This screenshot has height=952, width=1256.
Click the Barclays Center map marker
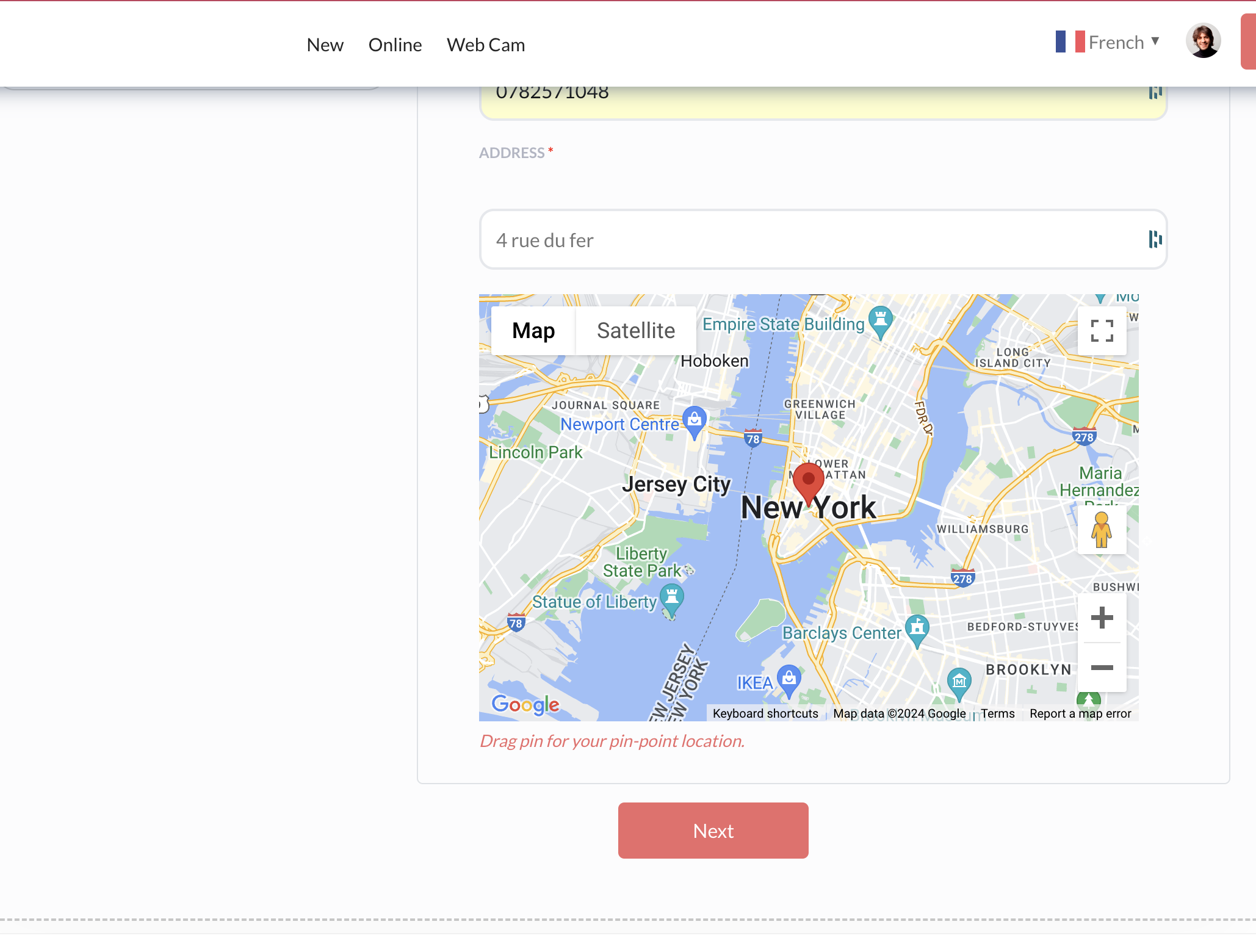click(x=917, y=629)
